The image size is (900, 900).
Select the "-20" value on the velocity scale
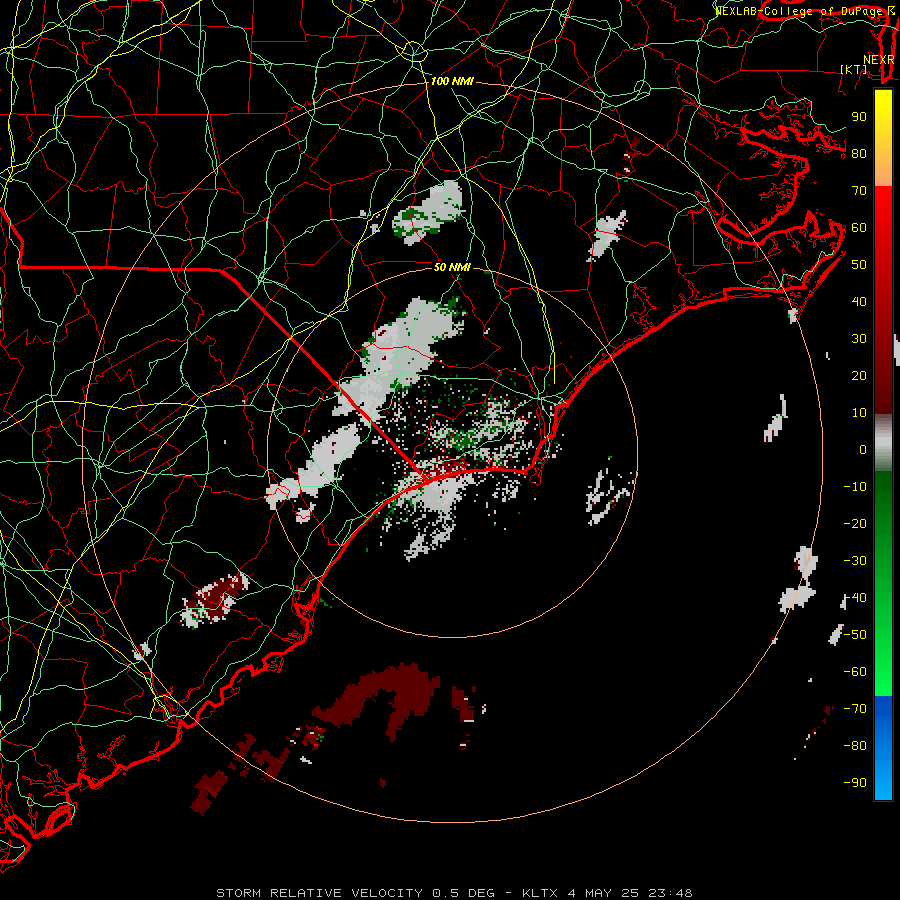click(x=855, y=524)
